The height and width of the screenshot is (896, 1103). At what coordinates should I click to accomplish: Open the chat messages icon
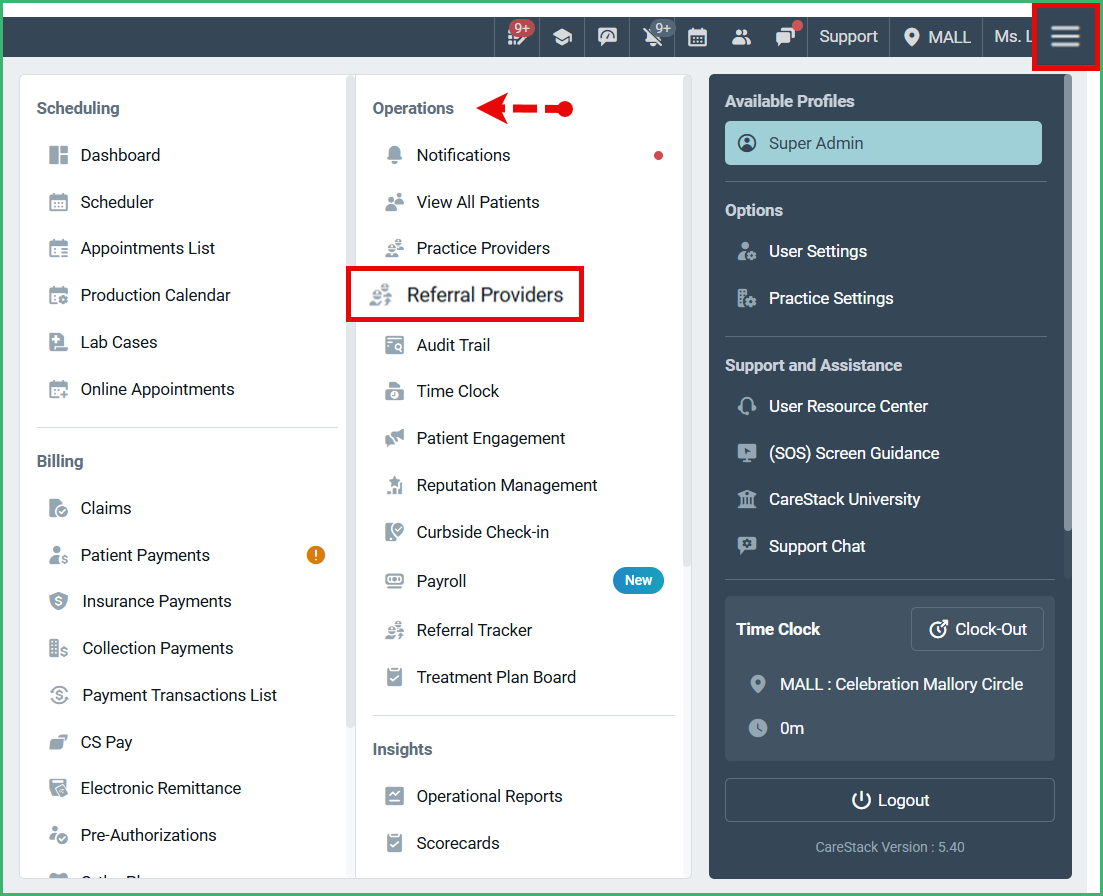coord(785,37)
